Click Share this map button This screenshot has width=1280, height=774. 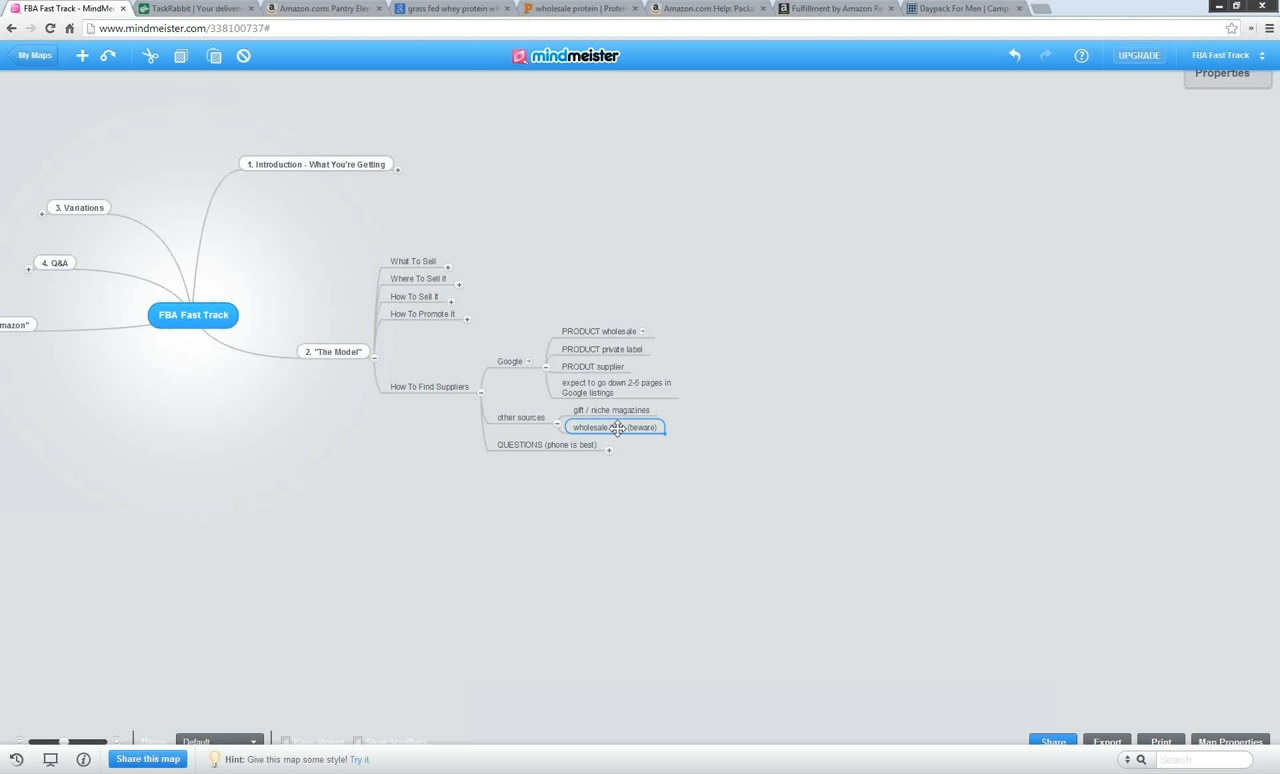(148, 759)
